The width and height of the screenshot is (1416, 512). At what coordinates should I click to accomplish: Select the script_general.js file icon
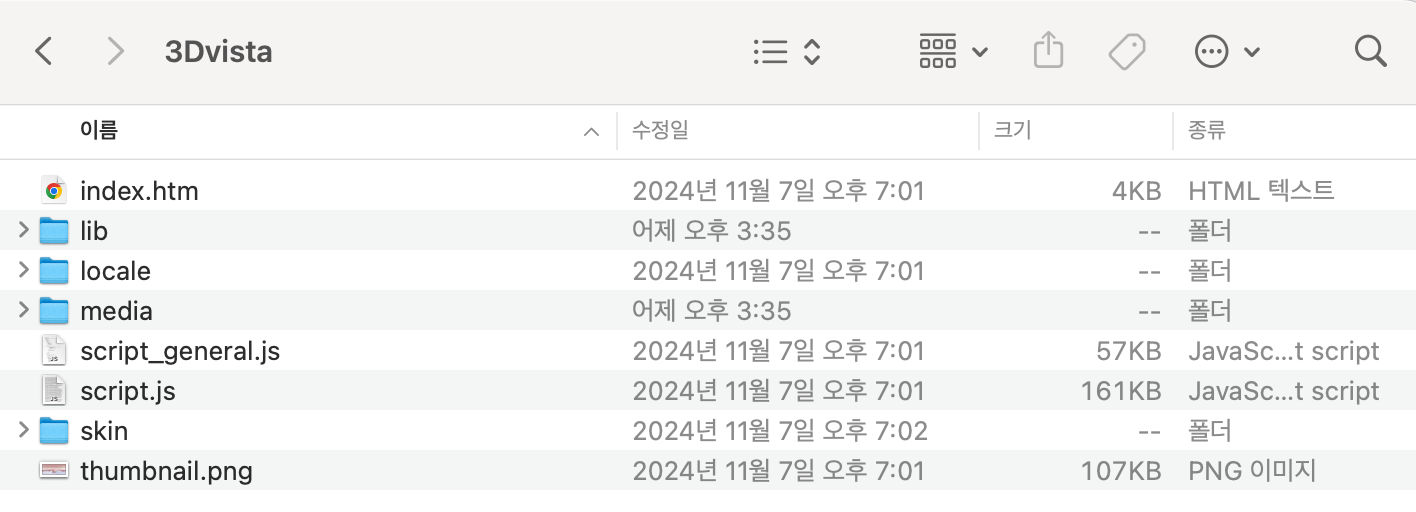[x=54, y=350]
